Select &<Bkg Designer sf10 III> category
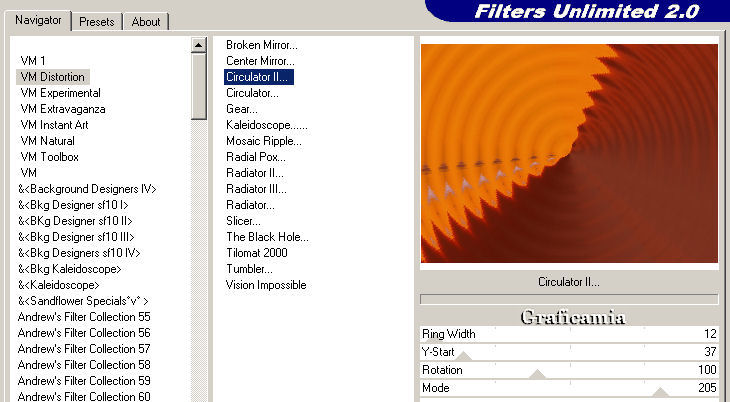730x402 pixels. [x=76, y=237]
